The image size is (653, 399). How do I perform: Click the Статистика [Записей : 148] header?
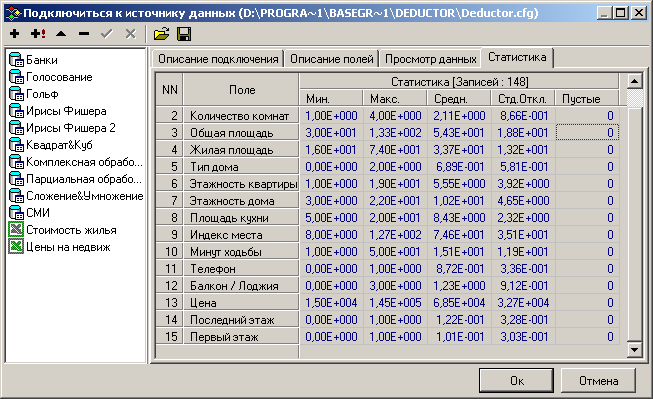tap(459, 82)
